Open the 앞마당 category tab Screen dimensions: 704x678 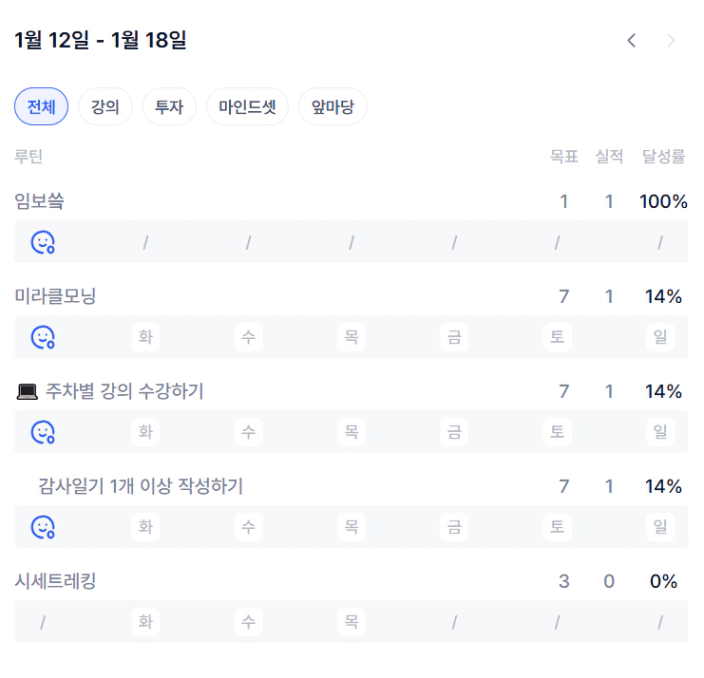click(333, 107)
